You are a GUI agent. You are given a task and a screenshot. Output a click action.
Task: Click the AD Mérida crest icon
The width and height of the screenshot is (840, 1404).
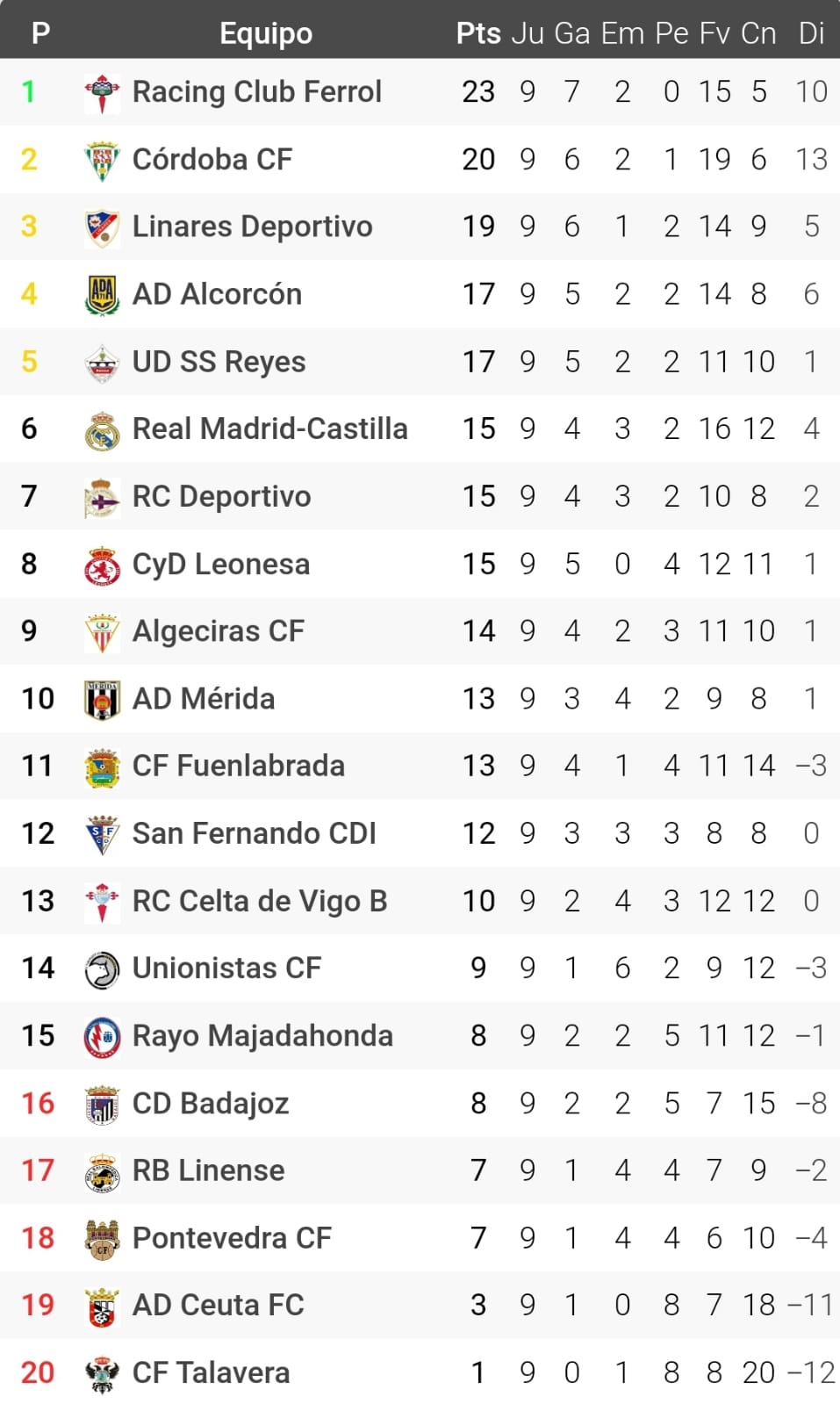coord(102,699)
